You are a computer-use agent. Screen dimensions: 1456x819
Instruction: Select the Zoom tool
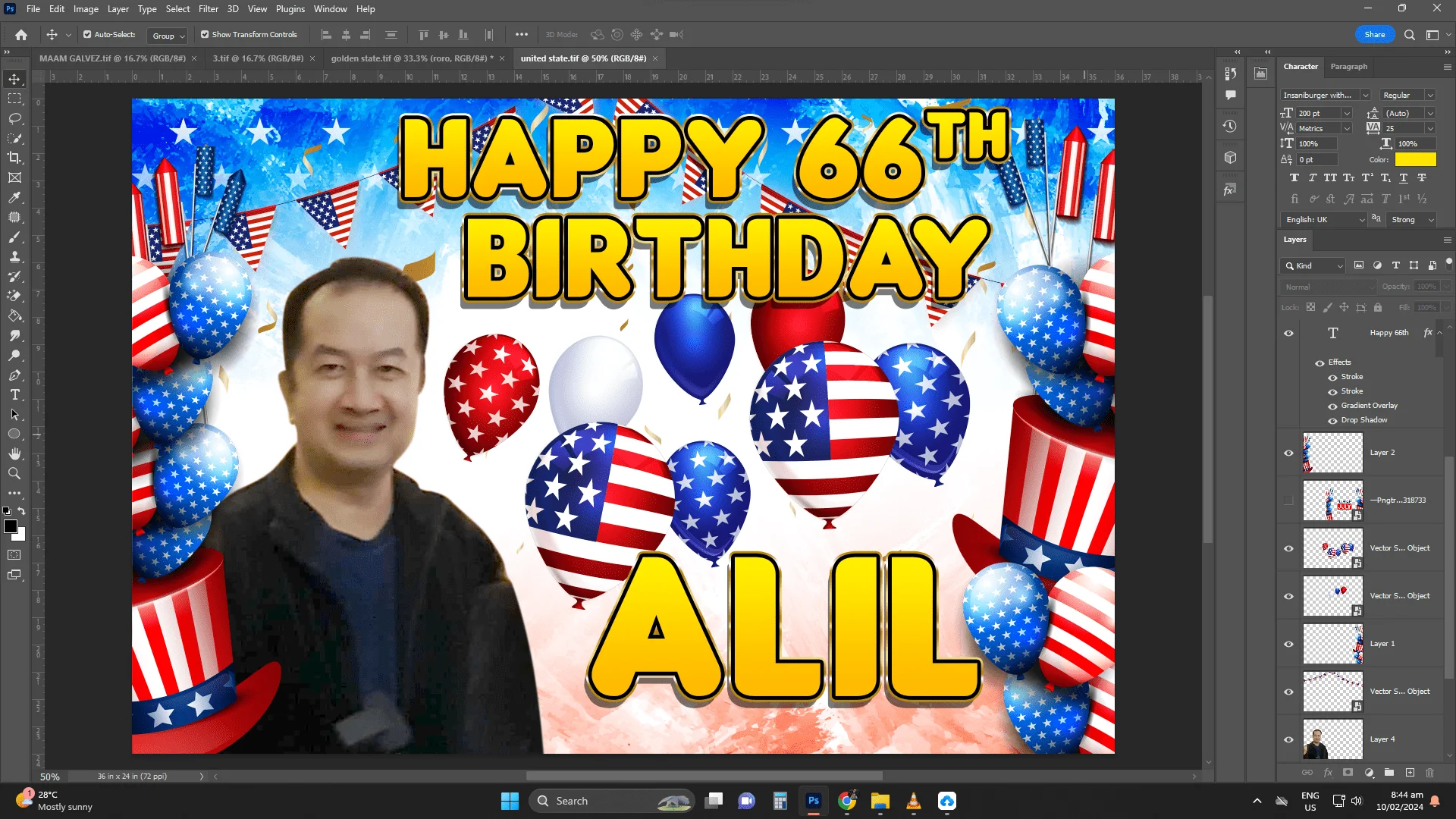pos(14,473)
